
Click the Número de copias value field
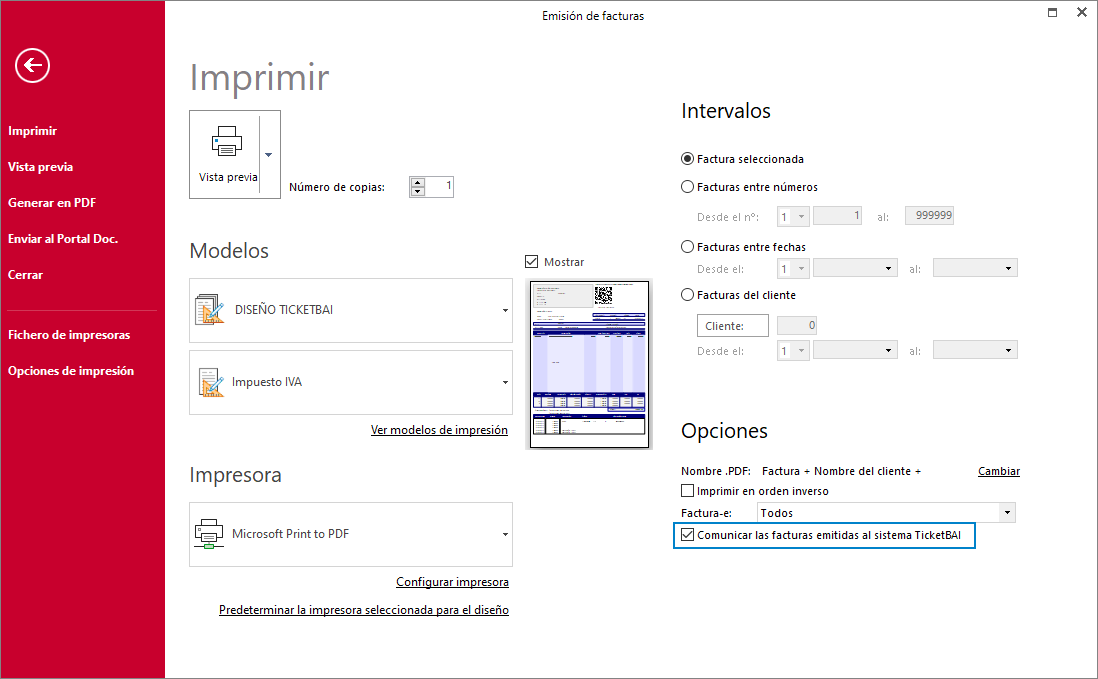440,186
